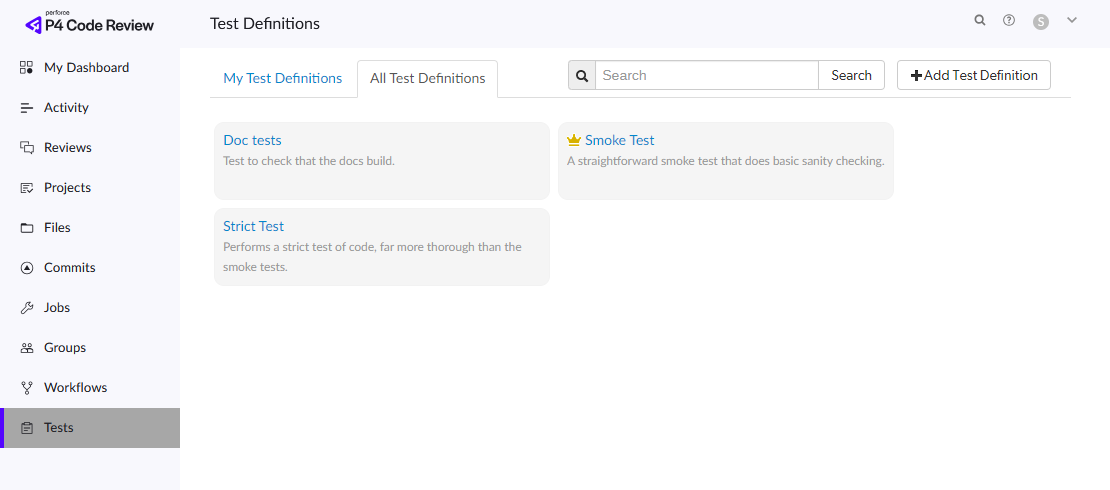Screen dimensions: 1110x490
Task: Click the user avatar icon
Action: click(1041, 21)
